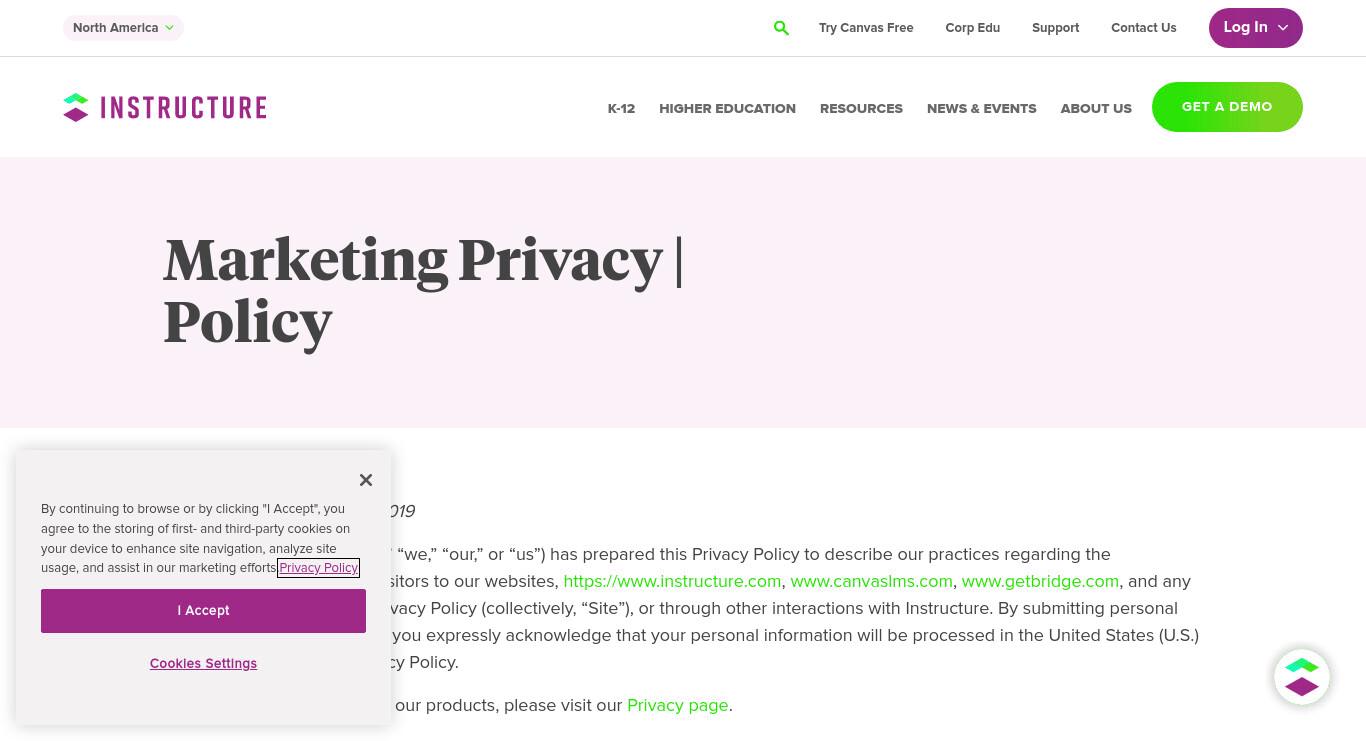This screenshot has width=1366, height=741.
Task: Open the Instructure chat widget icon
Action: coord(1301,676)
